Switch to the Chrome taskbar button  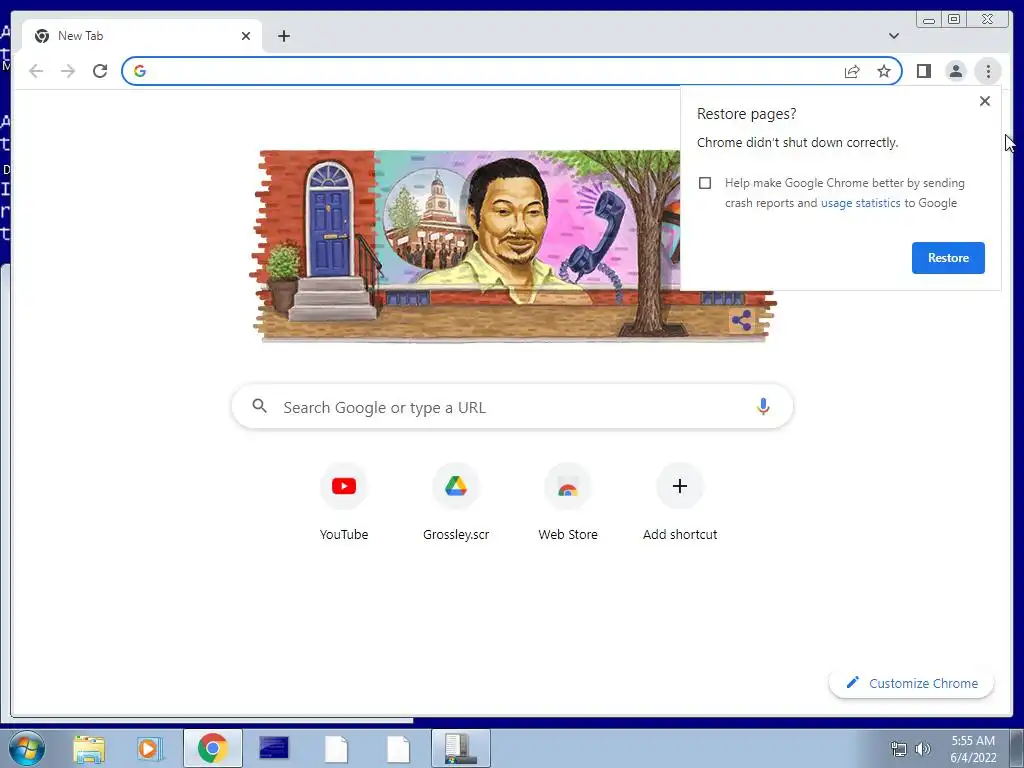tap(212, 748)
